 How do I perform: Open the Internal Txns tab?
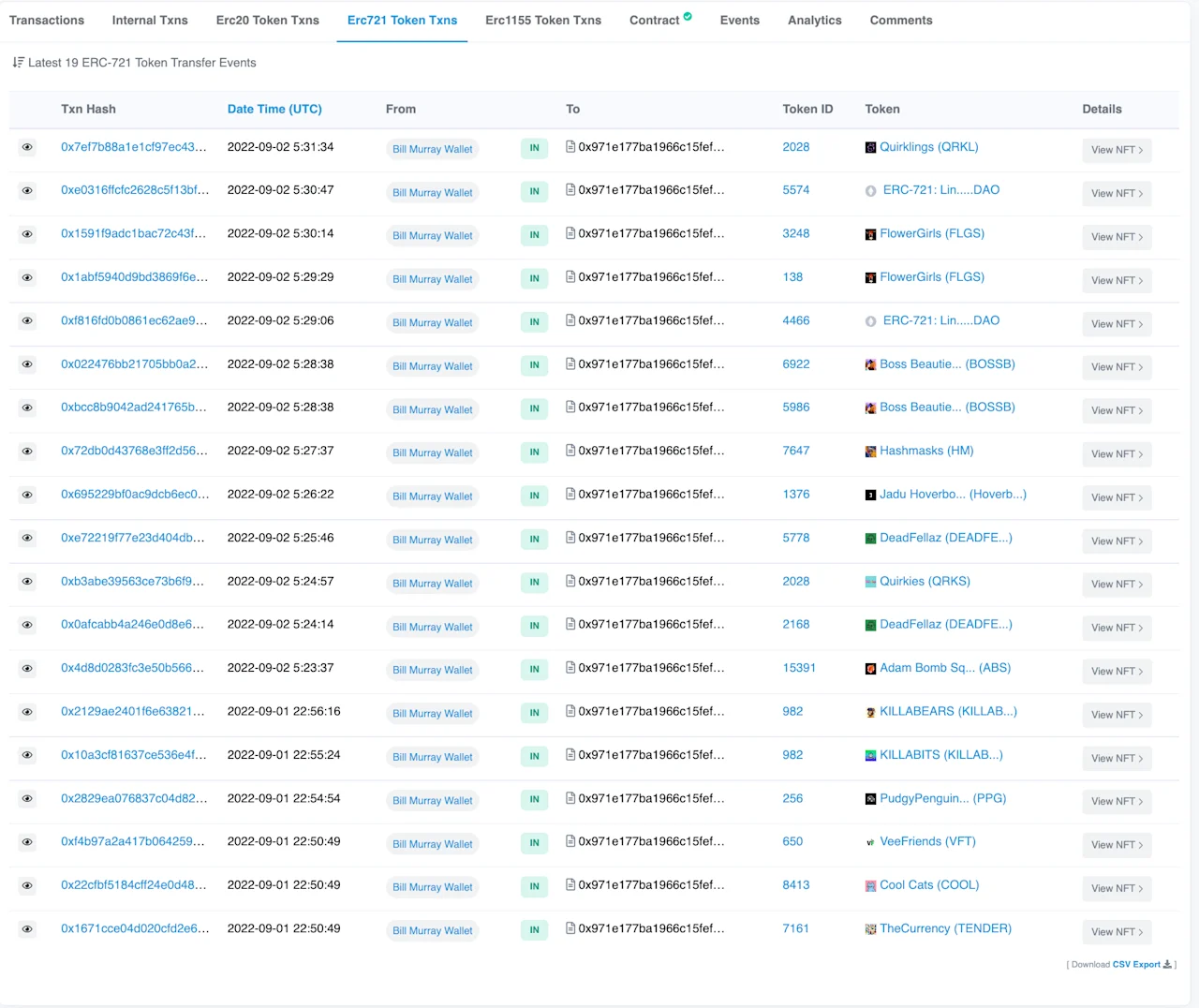150,21
